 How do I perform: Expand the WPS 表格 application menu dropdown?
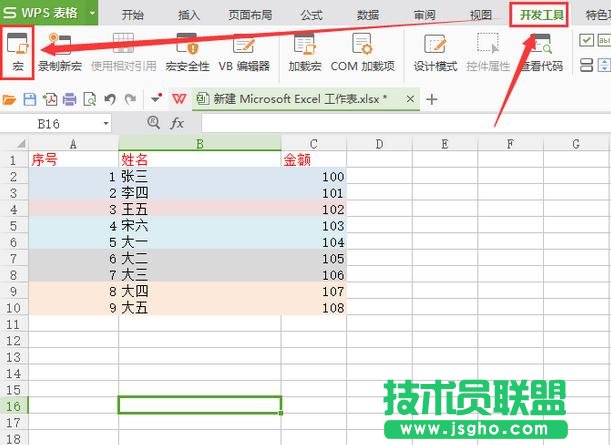[x=92, y=14]
